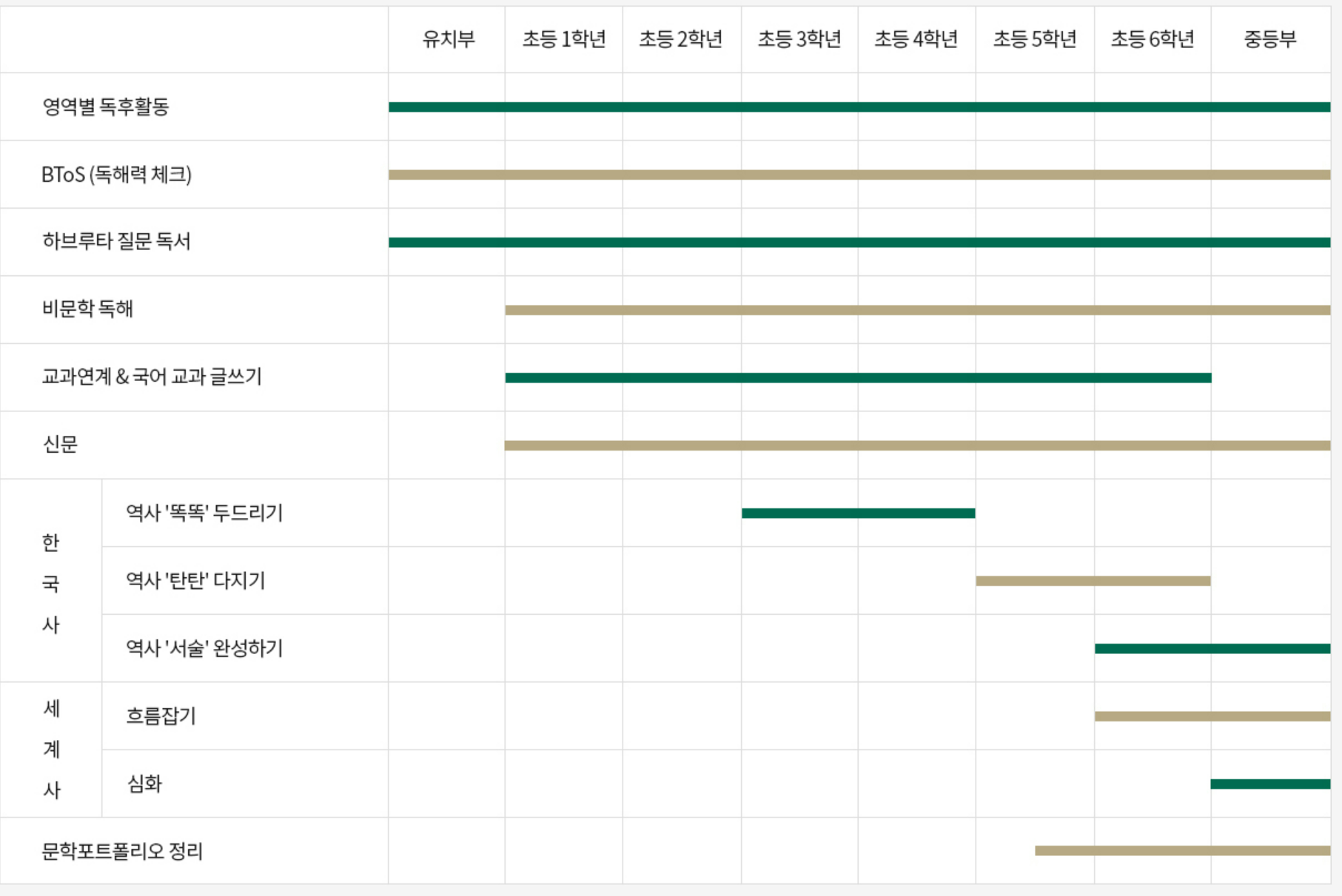This screenshot has height=896, width=1342.
Task: Click the tan 역사 '탄탄' 다지기 bar
Action: [x=1093, y=581]
